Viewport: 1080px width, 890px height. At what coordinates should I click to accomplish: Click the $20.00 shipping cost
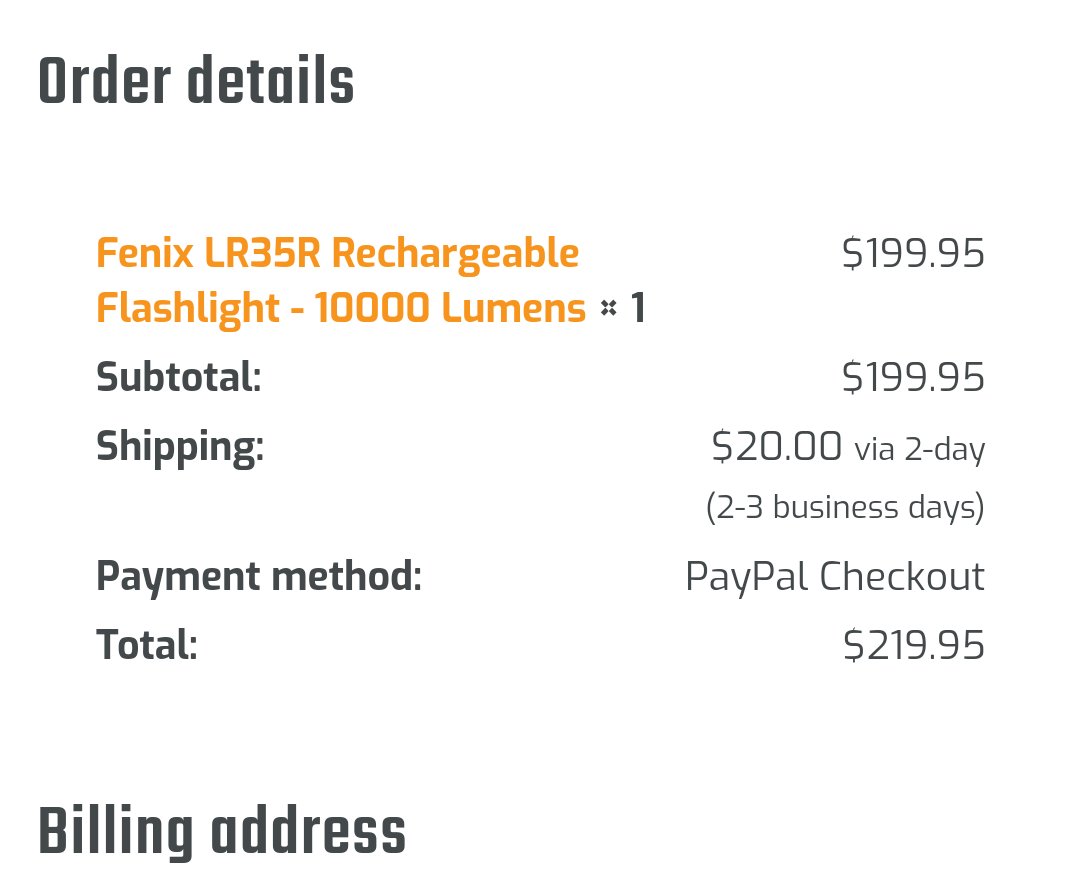[x=776, y=446]
